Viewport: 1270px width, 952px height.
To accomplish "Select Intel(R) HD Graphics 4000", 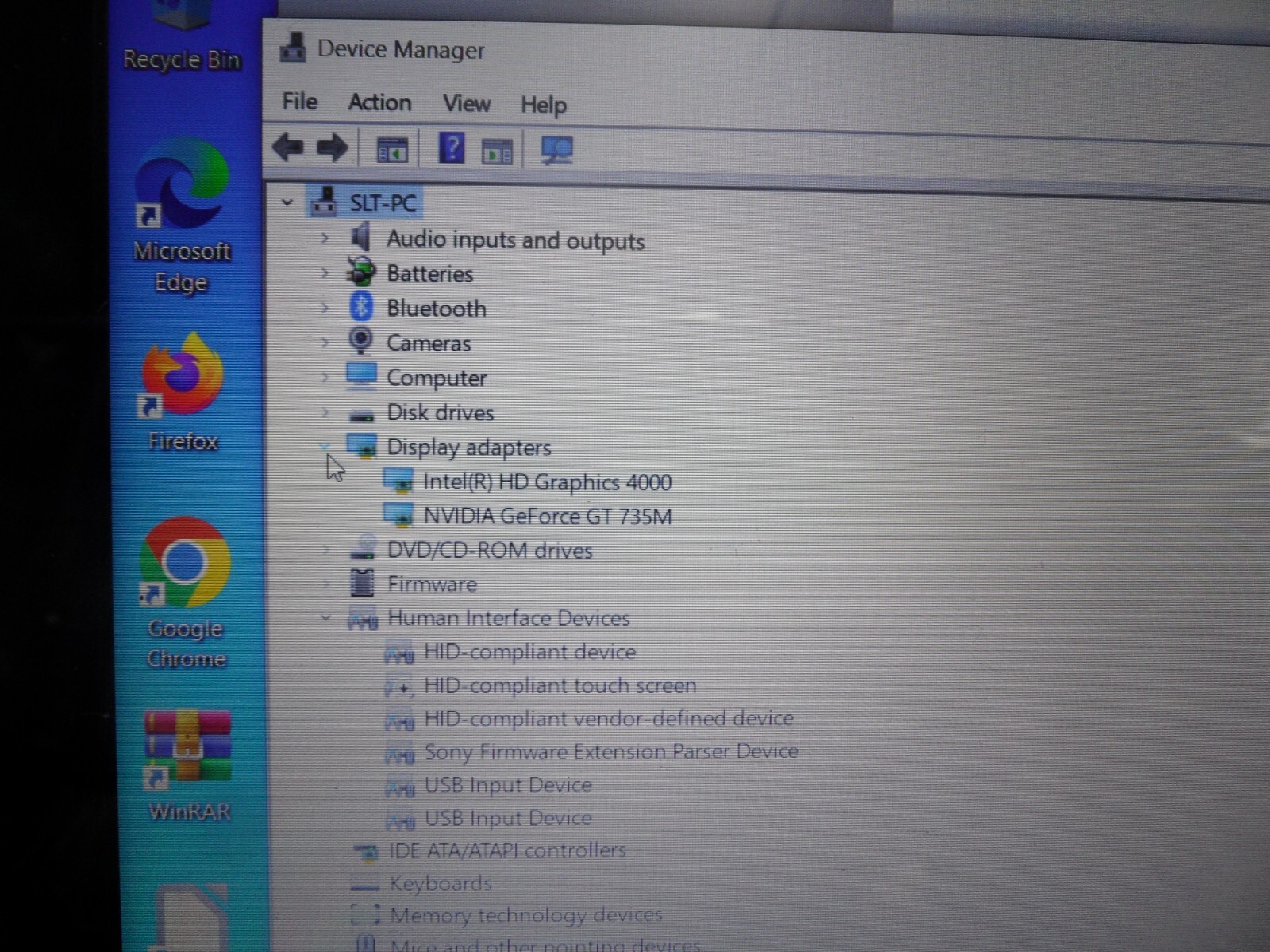I will [548, 482].
